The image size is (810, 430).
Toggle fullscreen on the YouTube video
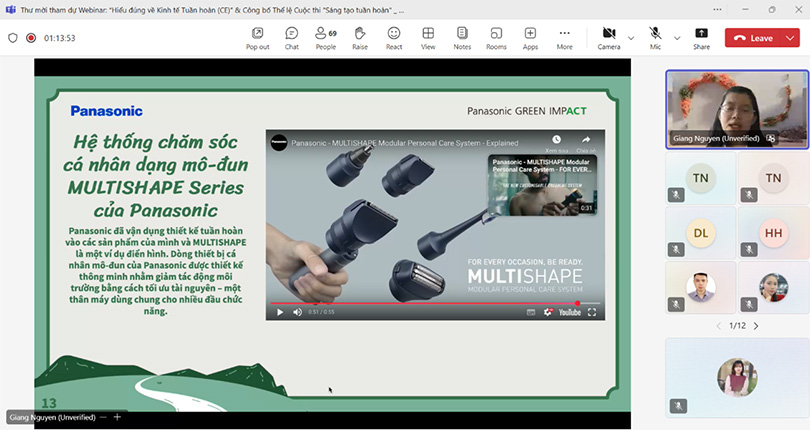pyautogui.click(x=592, y=312)
